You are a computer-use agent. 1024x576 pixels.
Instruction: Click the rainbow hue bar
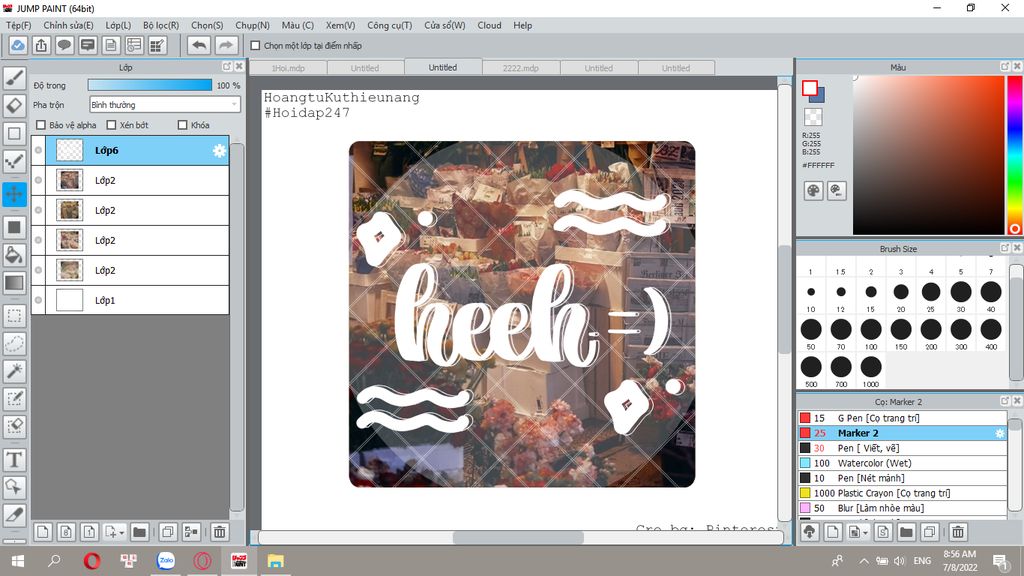[x=1014, y=155]
